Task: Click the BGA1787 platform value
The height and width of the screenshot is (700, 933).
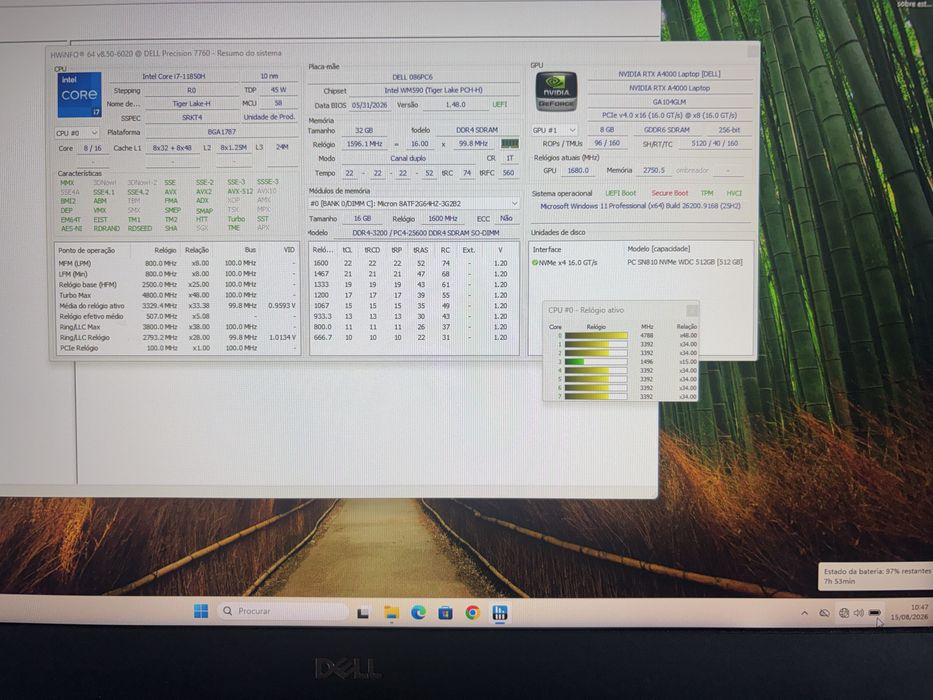Action: (x=222, y=132)
